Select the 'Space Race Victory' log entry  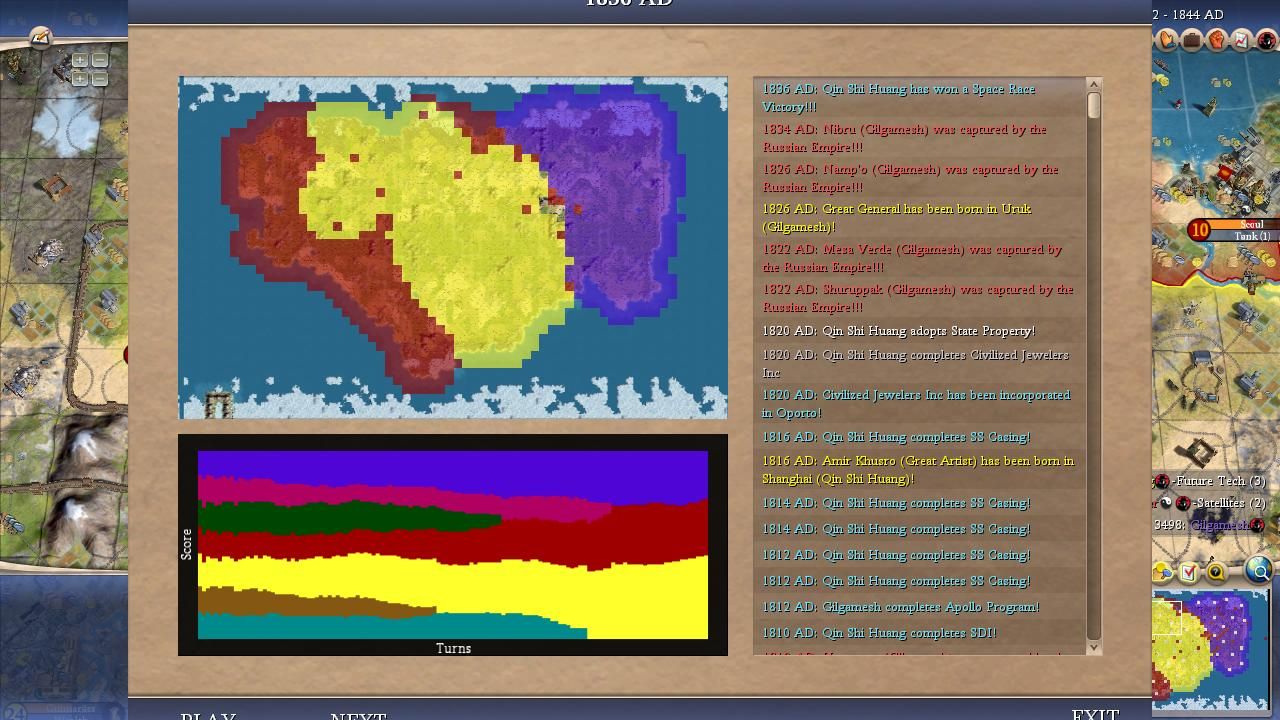click(x=919, y=98)
